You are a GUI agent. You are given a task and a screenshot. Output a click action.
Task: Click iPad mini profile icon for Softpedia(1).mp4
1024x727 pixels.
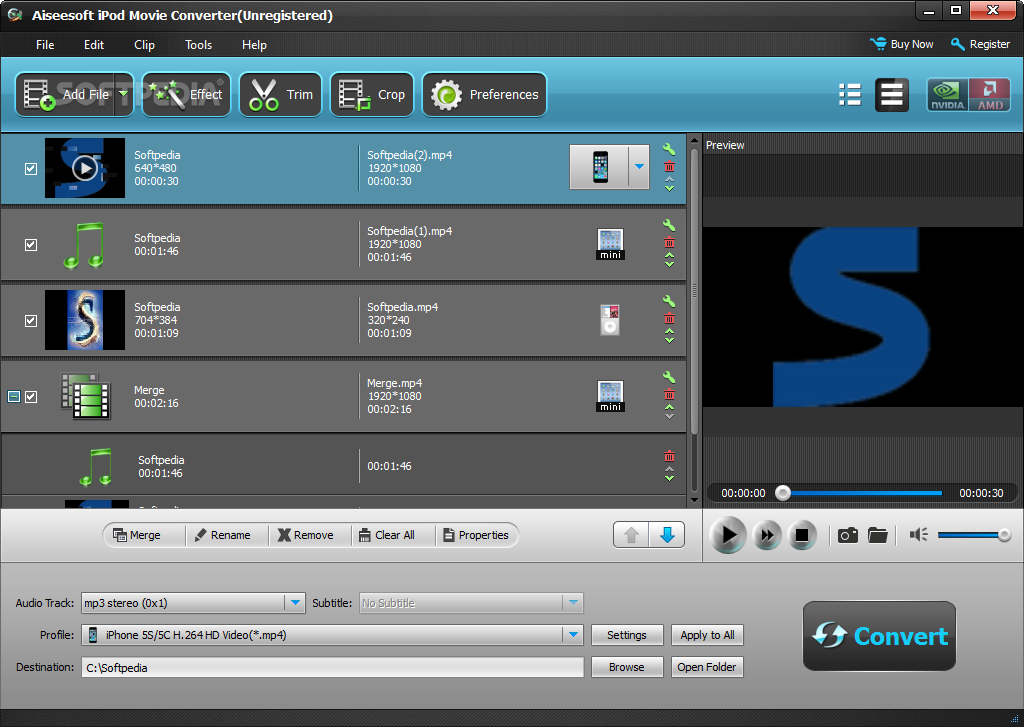pos(610,244)
